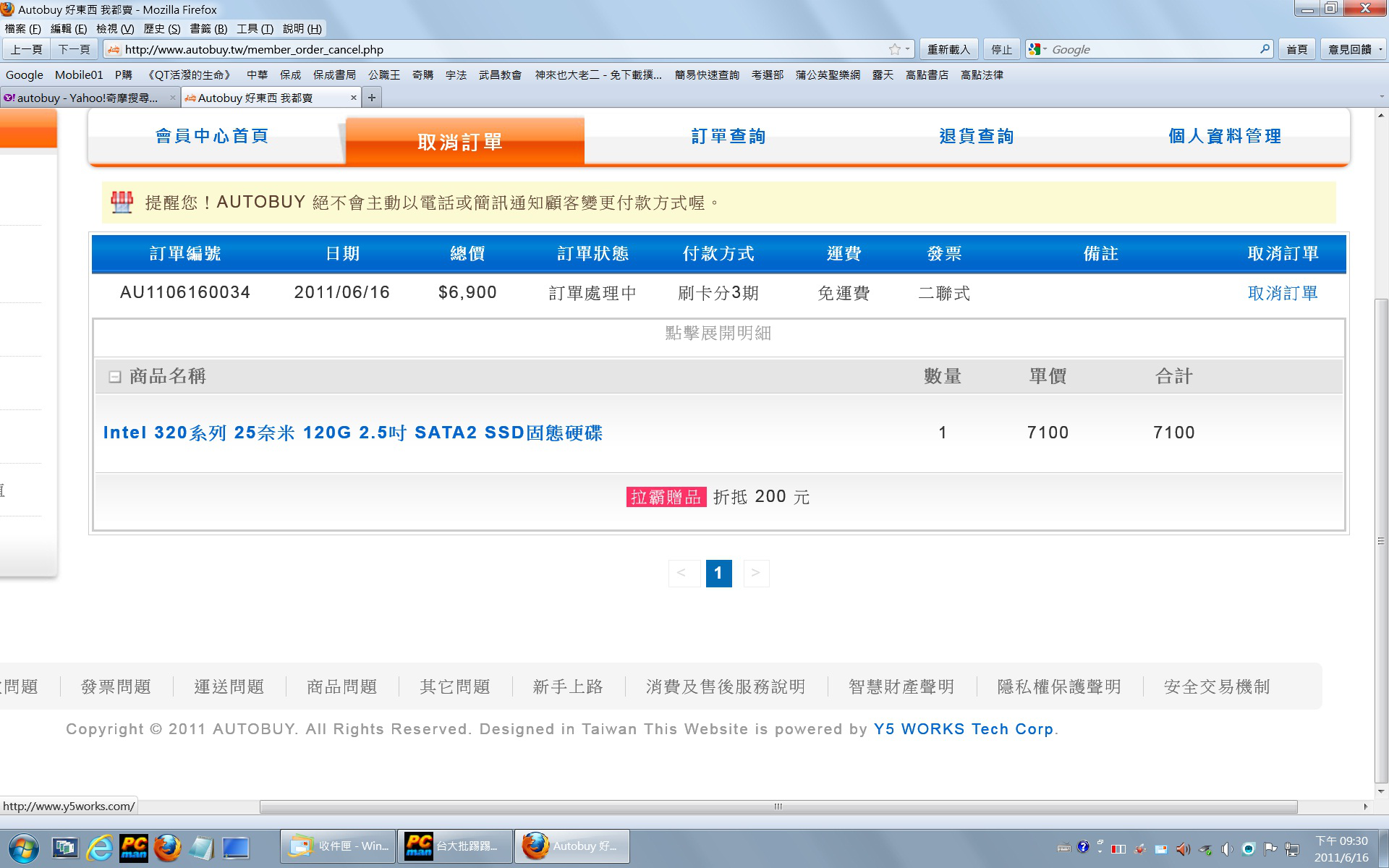Image resolution: width=1389 pixels, height=868 pixels.
Task: Open the 說明 (H) menu
Action: click(302, 29)
